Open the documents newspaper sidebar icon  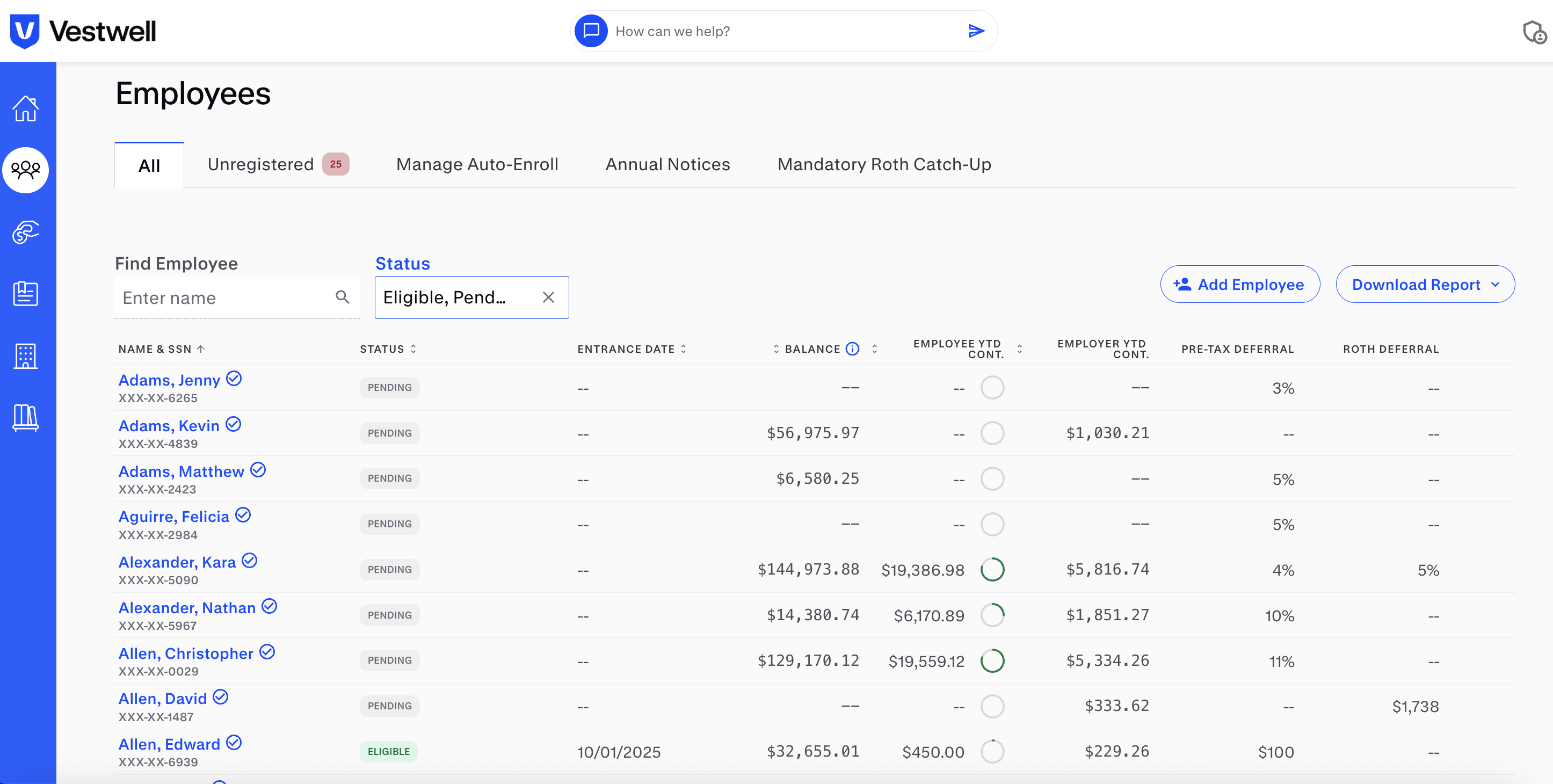[25, 294]
